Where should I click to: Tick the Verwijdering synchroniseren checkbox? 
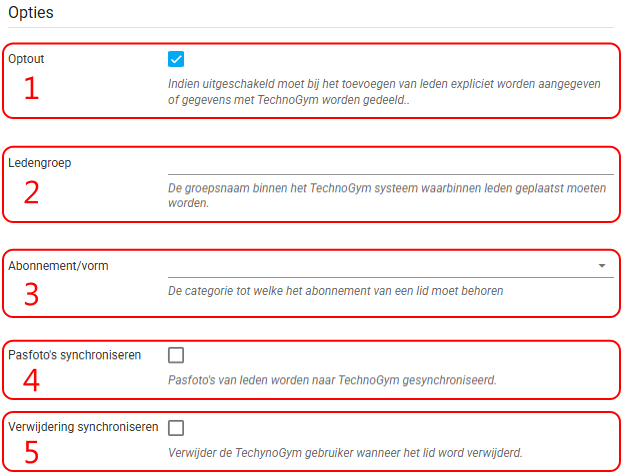tap(176, 428)
